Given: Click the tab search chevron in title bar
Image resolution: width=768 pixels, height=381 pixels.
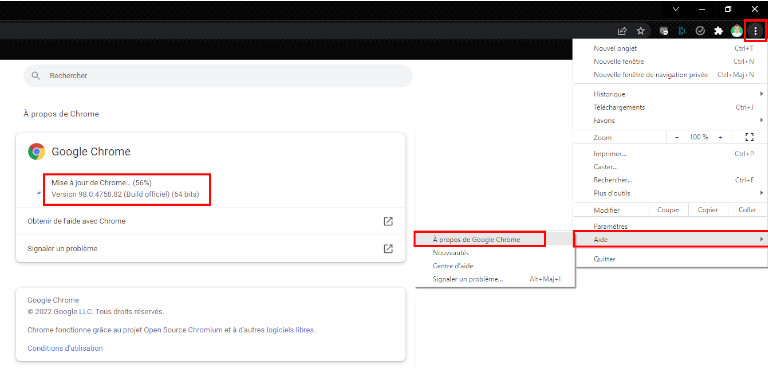Looking at the screenshot, I should [x=676, y=9].
